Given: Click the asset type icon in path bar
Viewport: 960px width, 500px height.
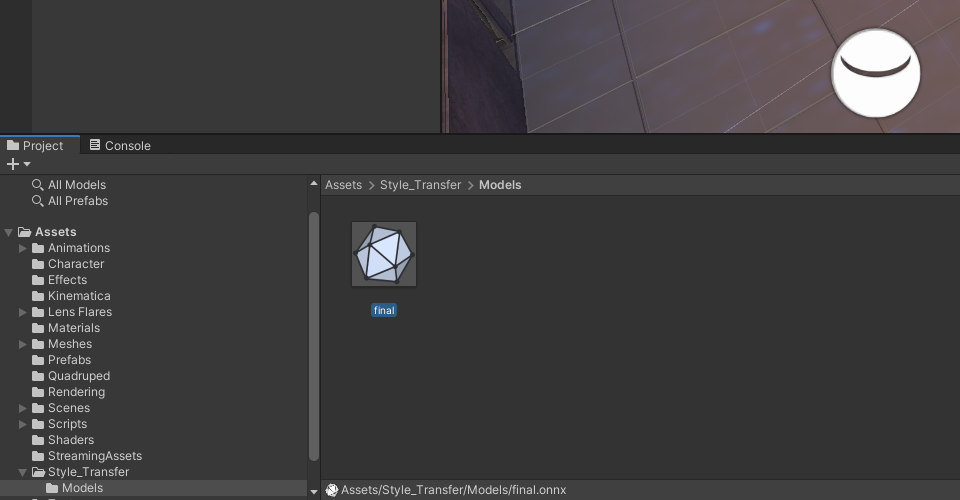Looking at the screenshot, I should click(332, 490).
